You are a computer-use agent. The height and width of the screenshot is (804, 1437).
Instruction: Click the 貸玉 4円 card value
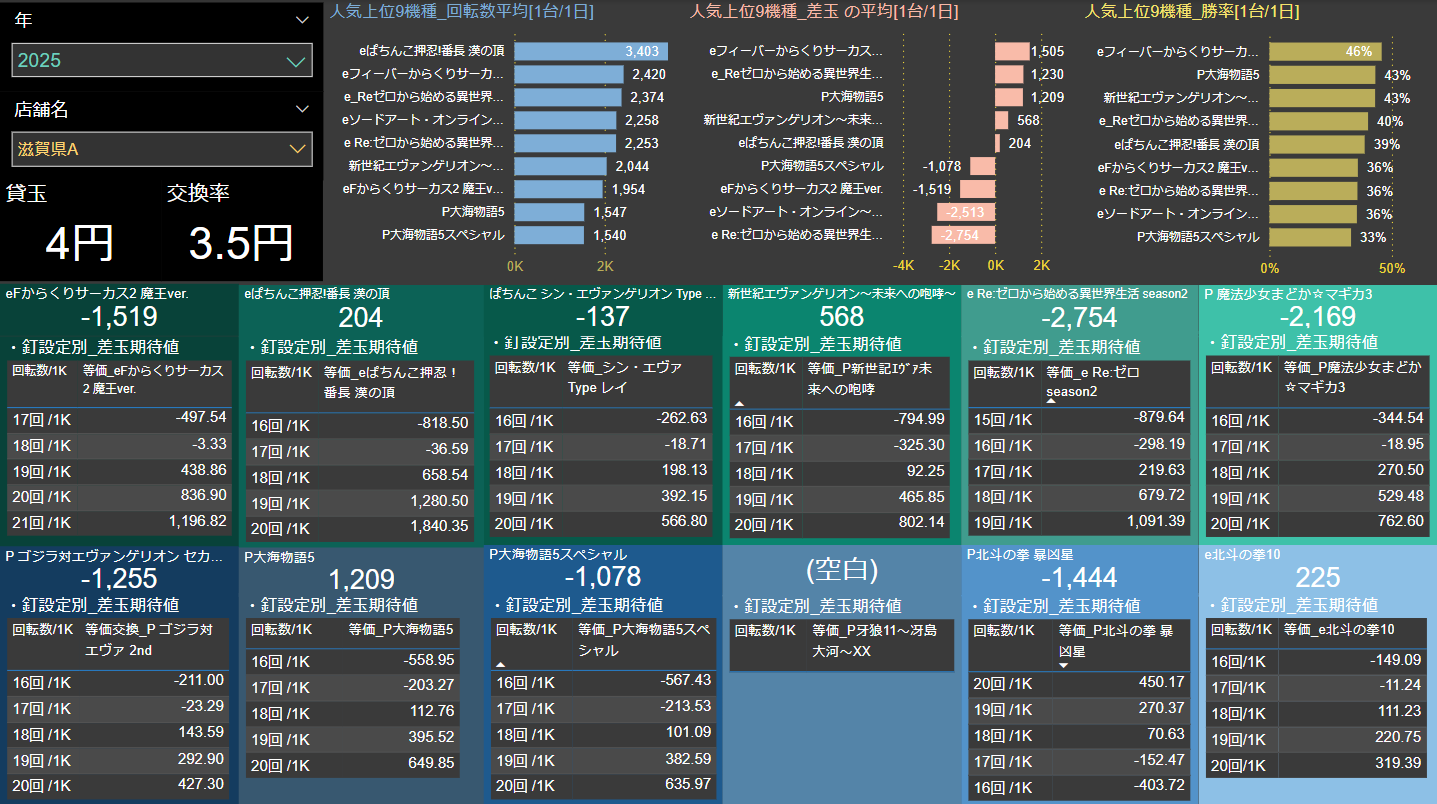[x=79, y=243]
